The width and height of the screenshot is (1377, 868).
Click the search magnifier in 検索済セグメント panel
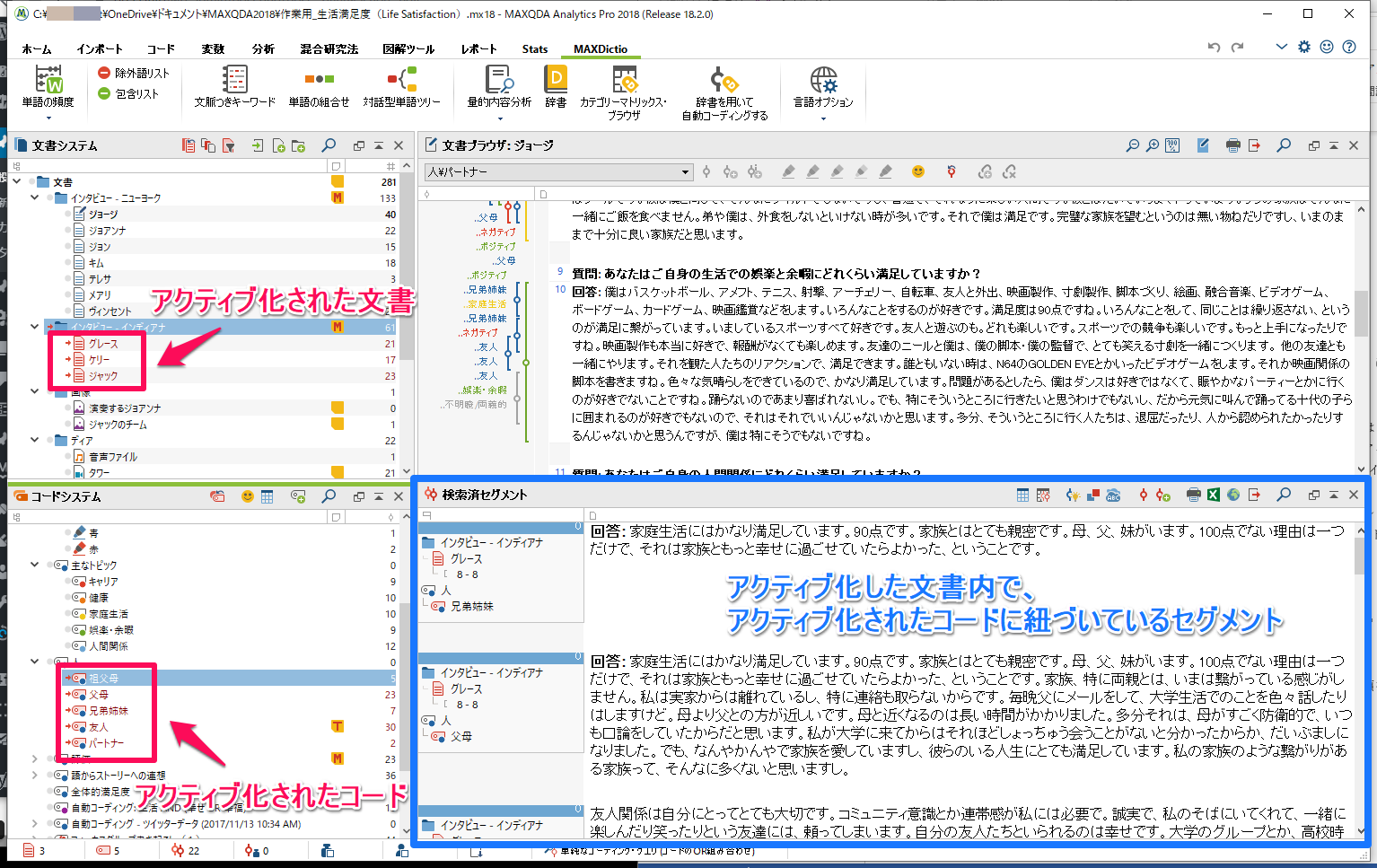point(1285,495)
